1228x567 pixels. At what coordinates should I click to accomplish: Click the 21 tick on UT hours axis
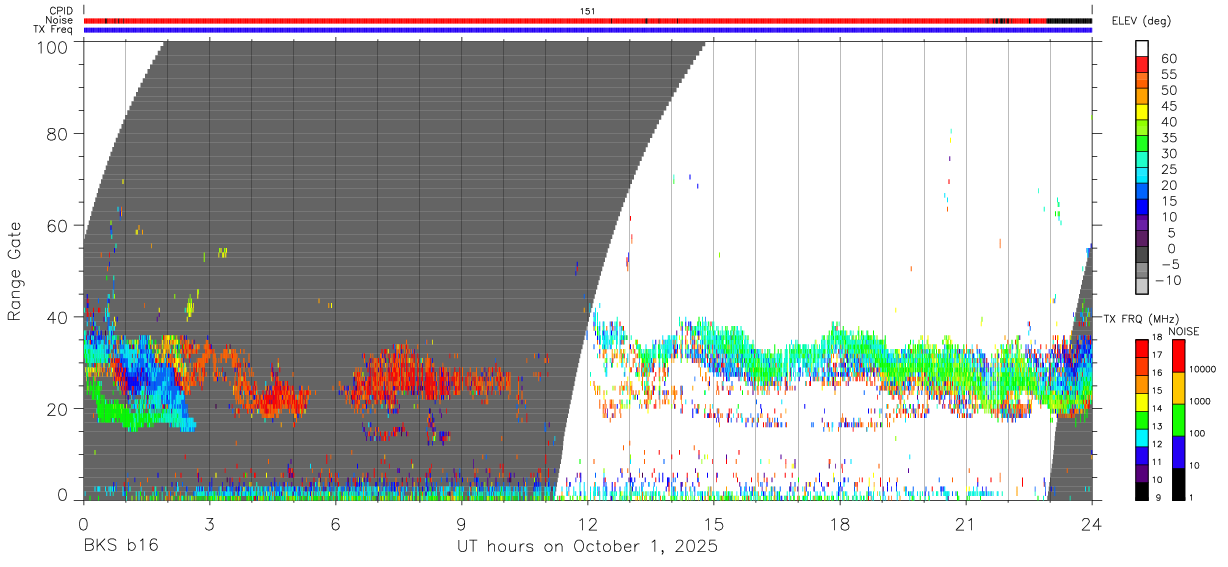pyautogui.click(x=966, y=523)
